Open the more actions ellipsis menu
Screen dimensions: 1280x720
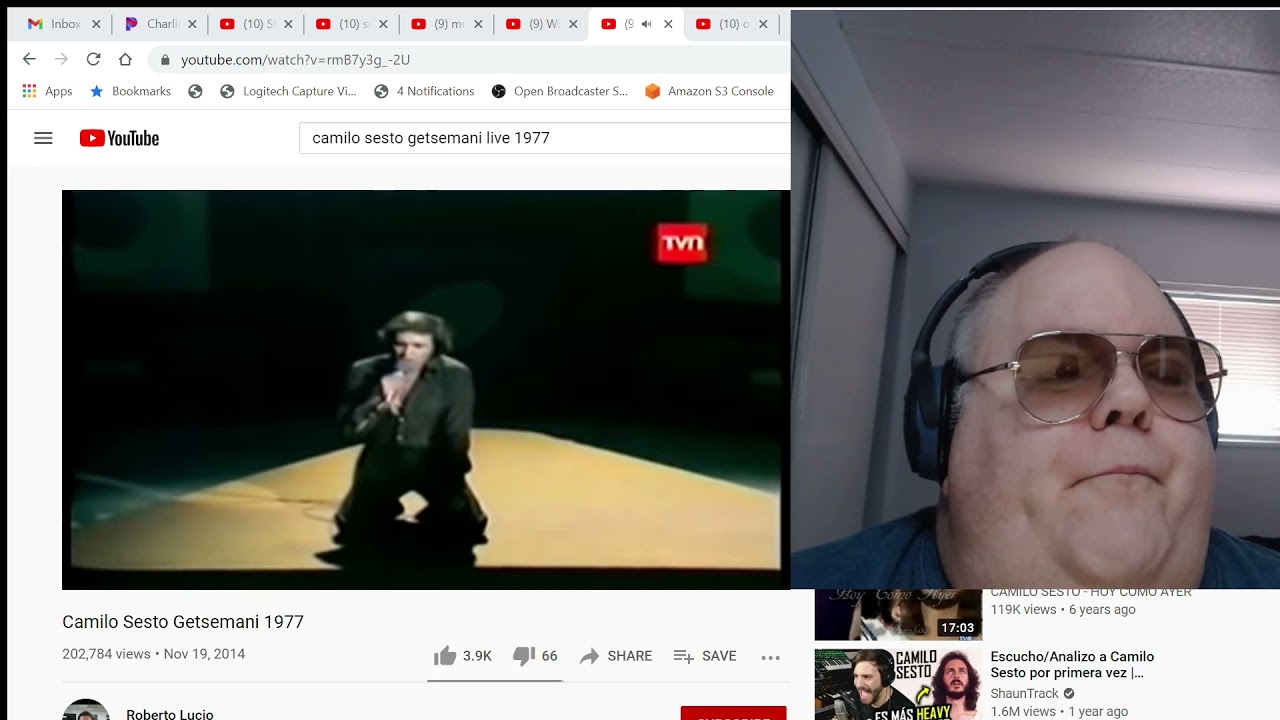[770, 657]
